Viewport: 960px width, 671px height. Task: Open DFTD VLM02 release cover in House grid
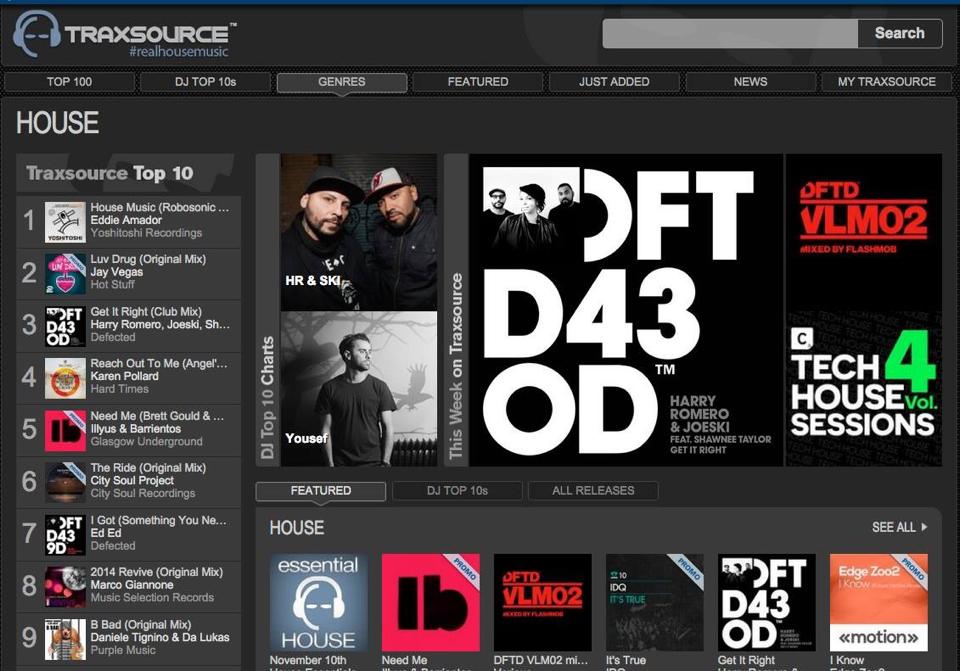[x=542, y=603]
